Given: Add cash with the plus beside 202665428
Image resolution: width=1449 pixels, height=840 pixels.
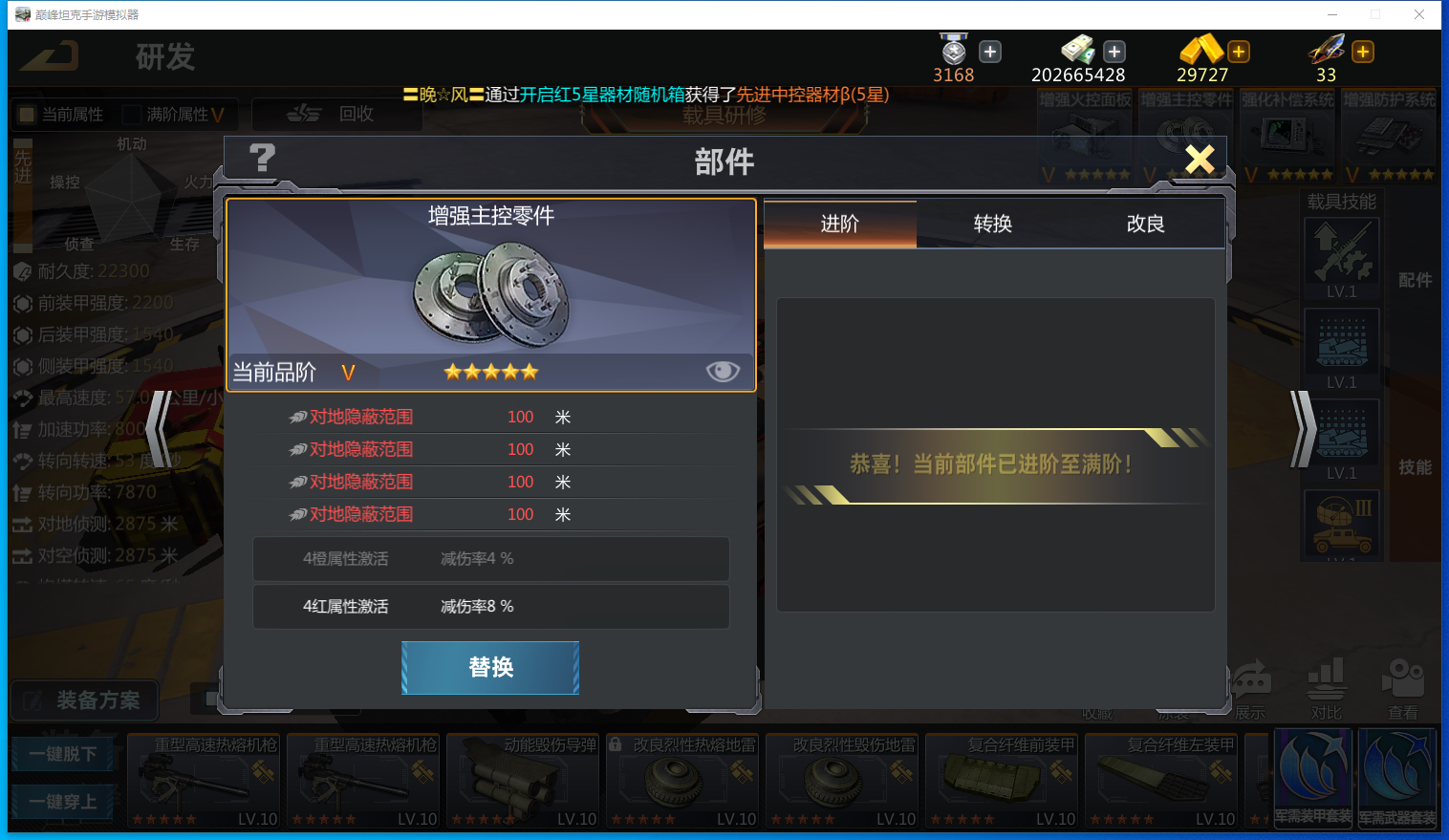Looking at the screenshot, I should coord(1114,52).
